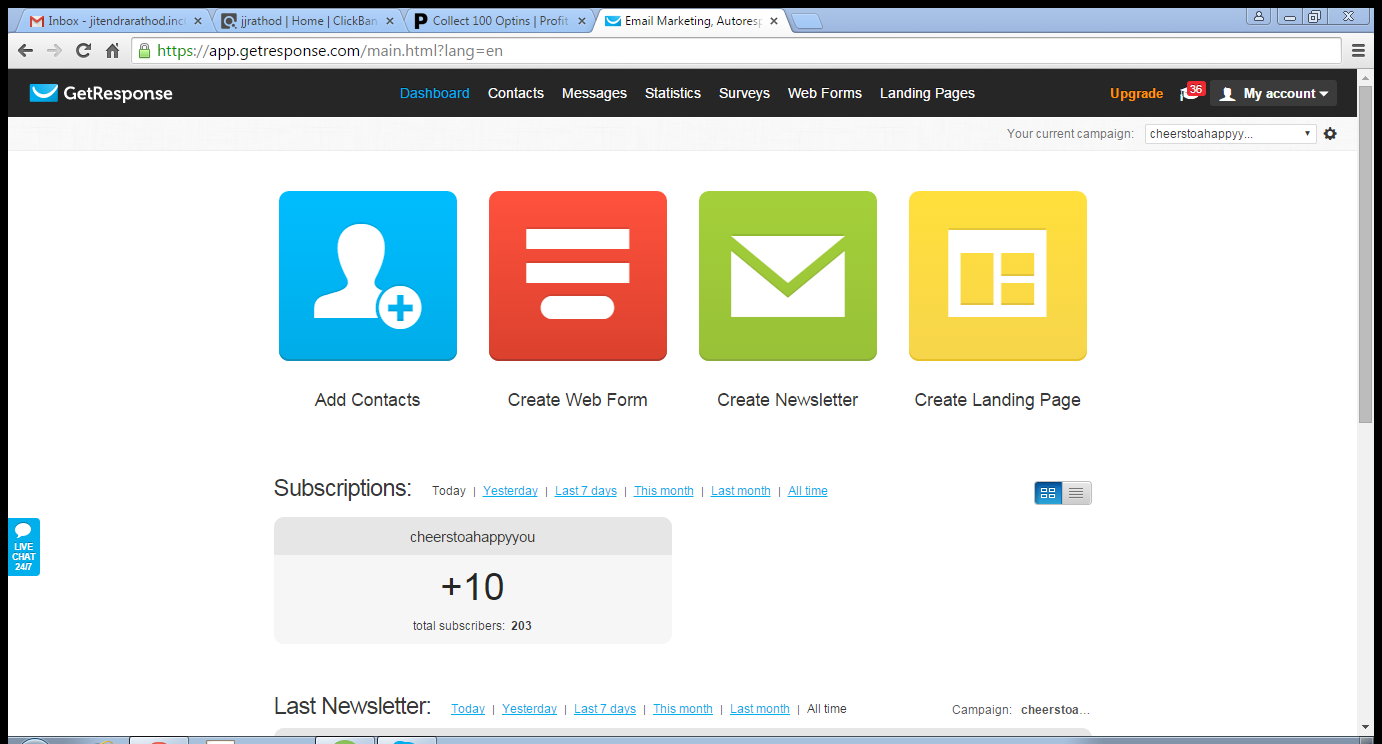Open Dashboard in top navigation
Viewport: 1382px width, 744px height.
coord(435,93)
